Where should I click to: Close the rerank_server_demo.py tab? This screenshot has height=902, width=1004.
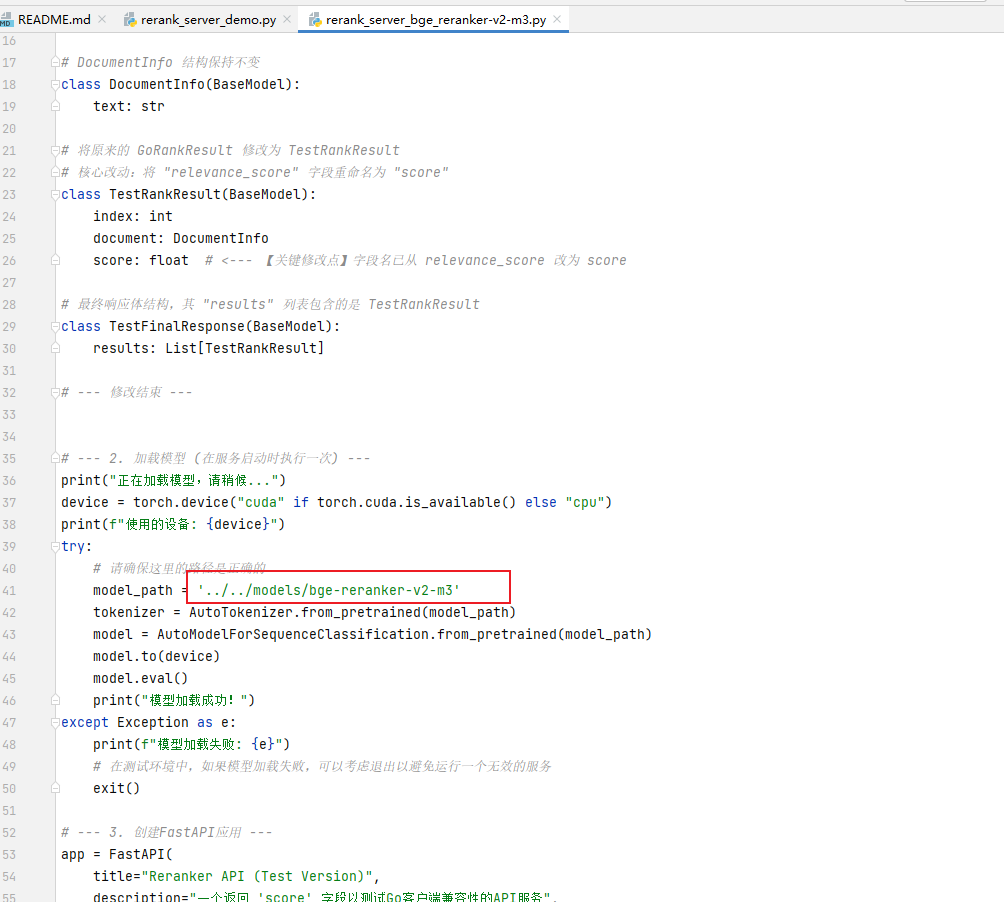pyautogui.click(x=287, y=20)
